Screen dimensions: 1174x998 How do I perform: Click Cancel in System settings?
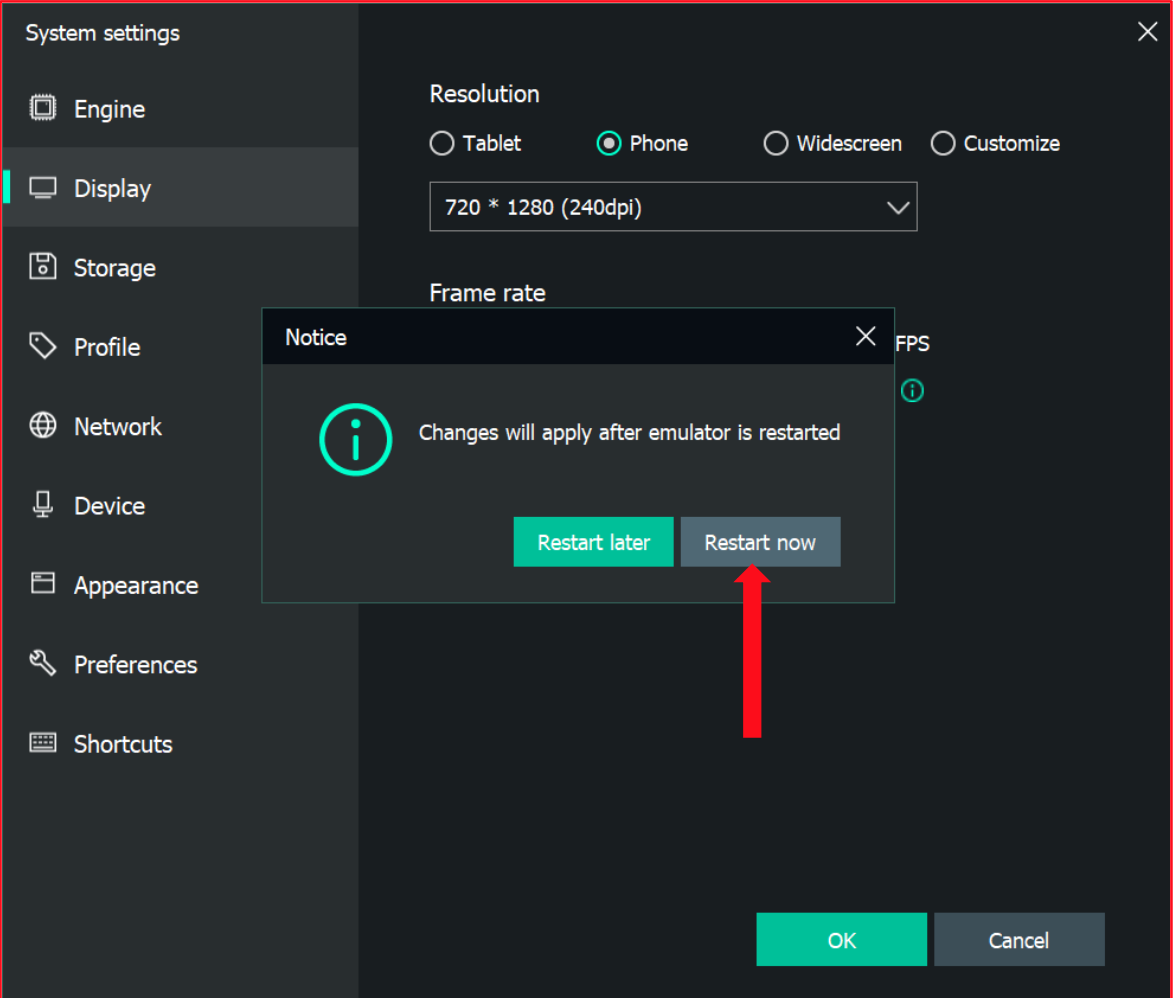[1018, 940]
